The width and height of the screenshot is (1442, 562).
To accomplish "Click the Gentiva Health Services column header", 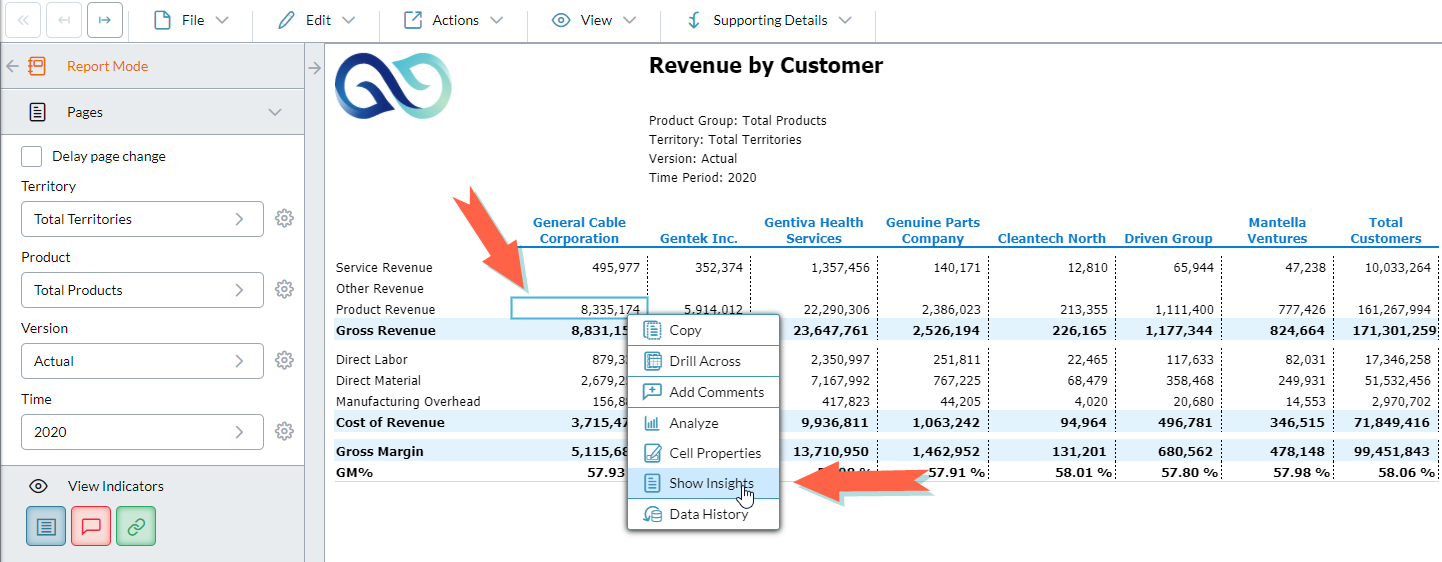I will (x=814, y=230).
